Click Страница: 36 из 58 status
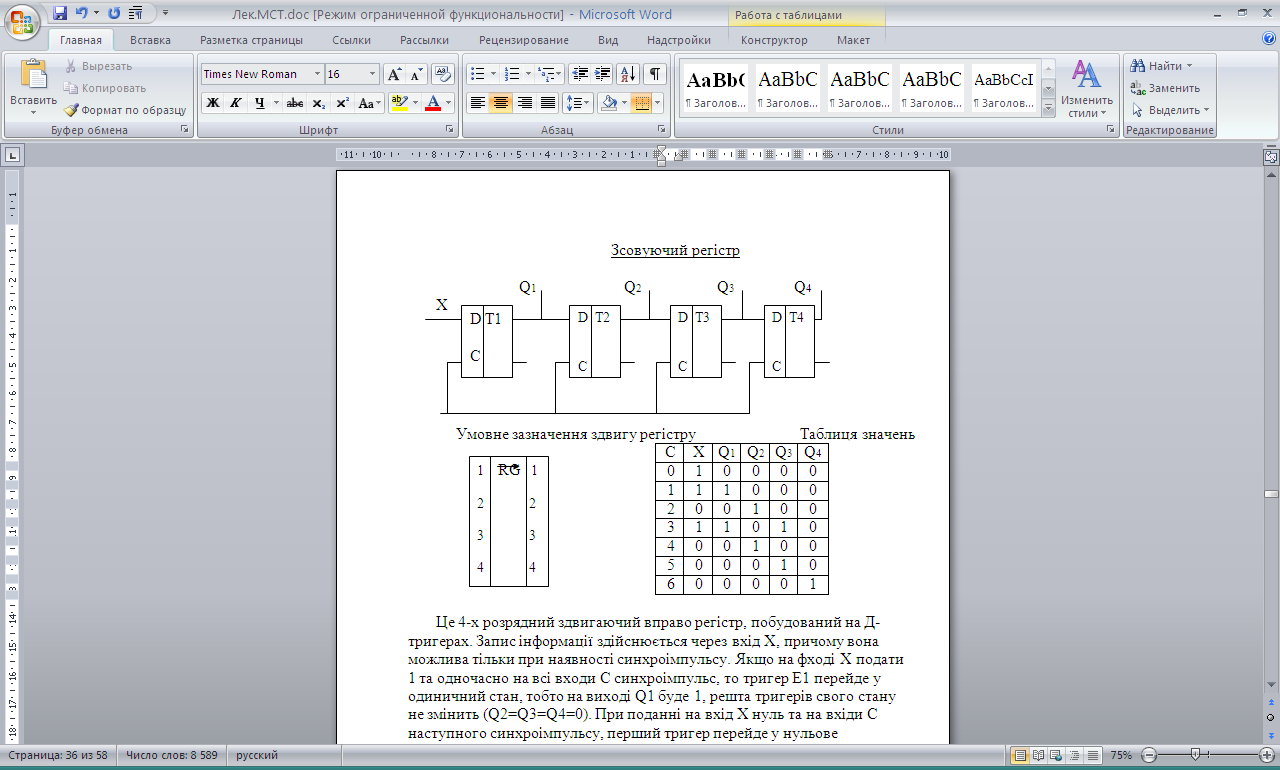This screenshot has height=770, width=1280. pyautogui.click(x=57, y=756)
